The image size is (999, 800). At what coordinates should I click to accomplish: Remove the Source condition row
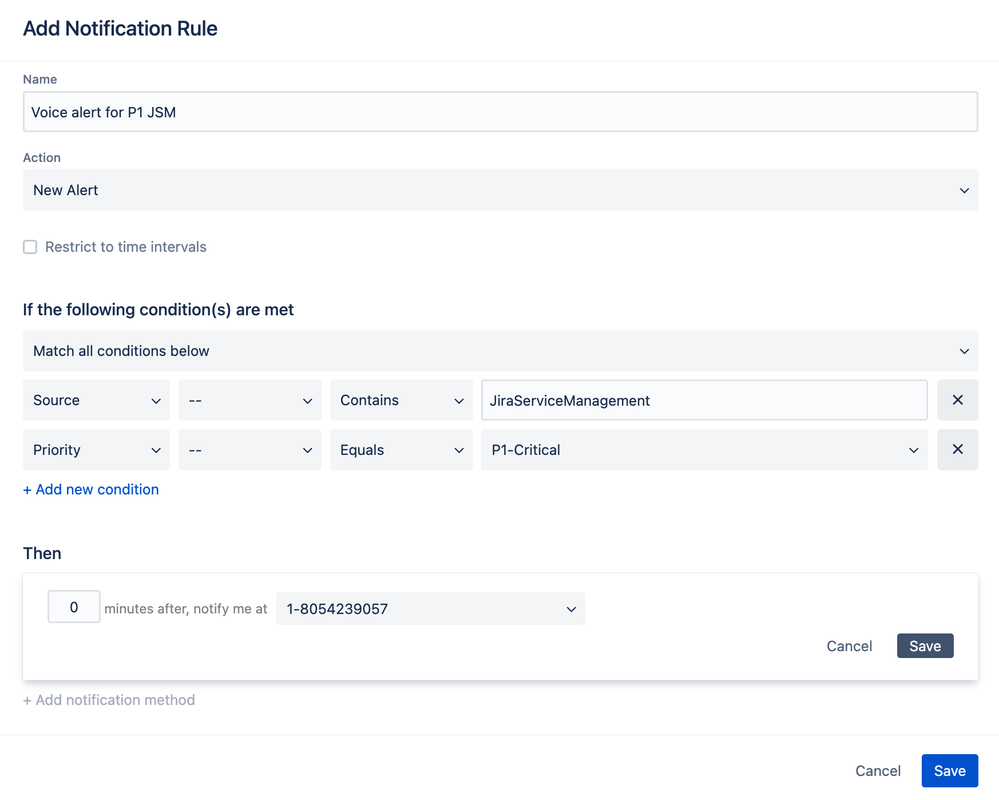957,400
